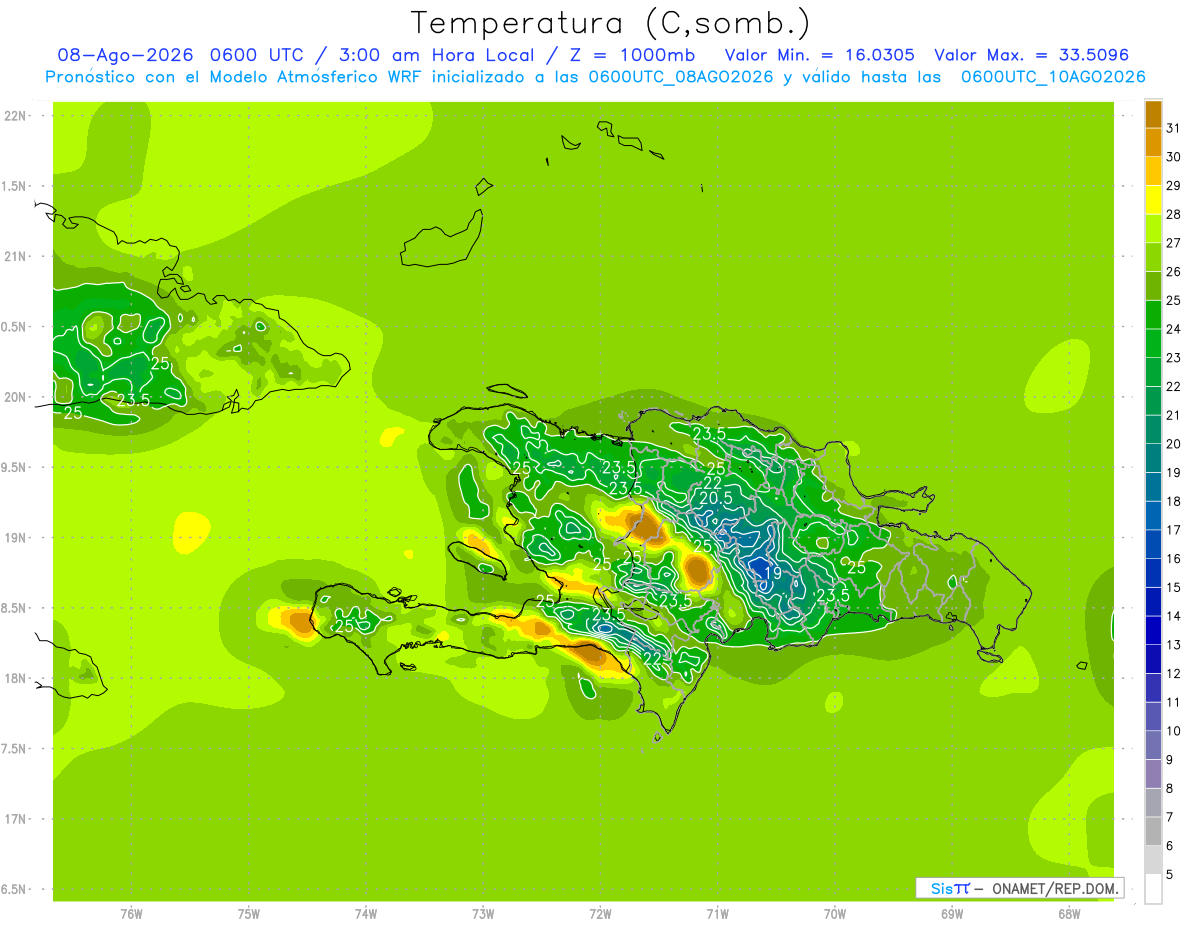Viewport: 1200px width, 927px height.
Task: Click the '17N' latitude axis label
Action: click(16, 819)
